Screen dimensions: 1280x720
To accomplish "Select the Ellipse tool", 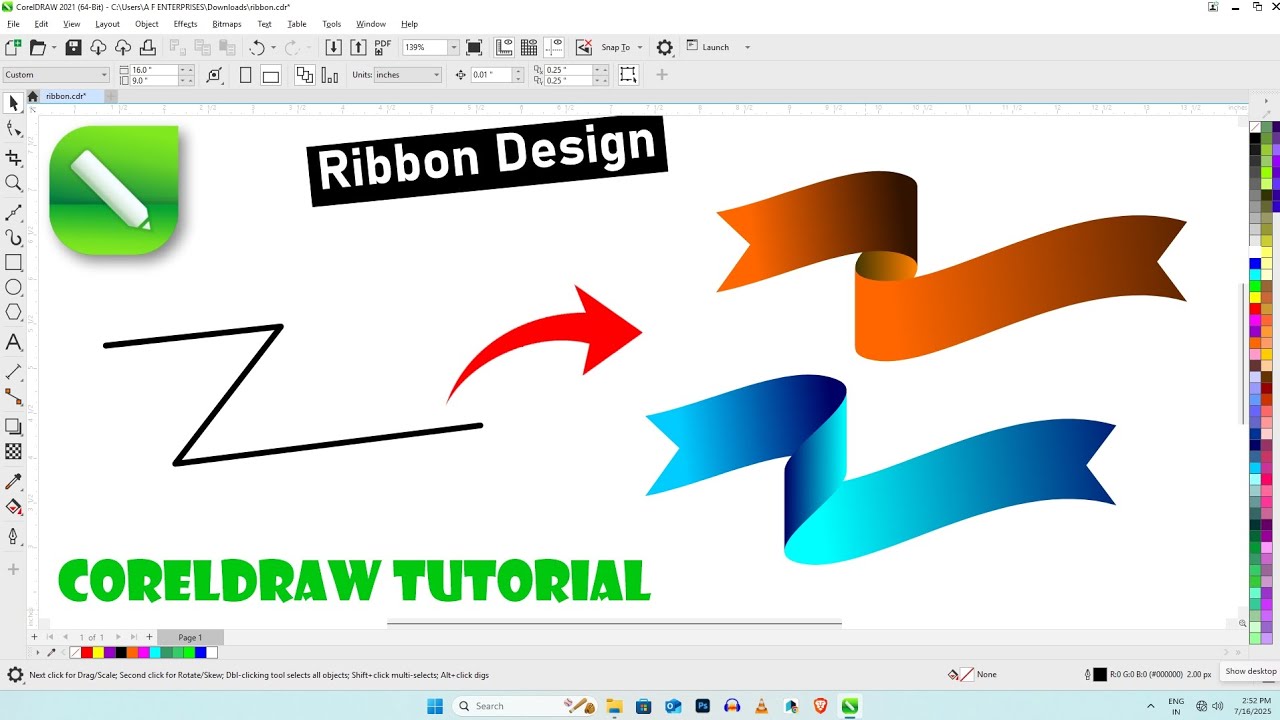I will (13, 288).
